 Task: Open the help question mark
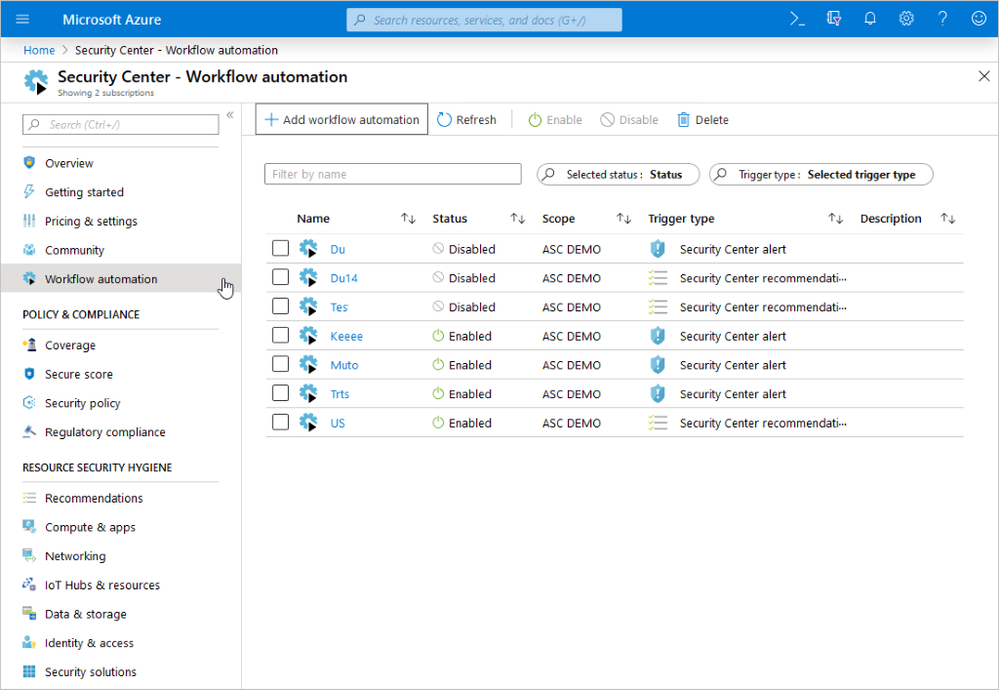[x=942, y=19]
